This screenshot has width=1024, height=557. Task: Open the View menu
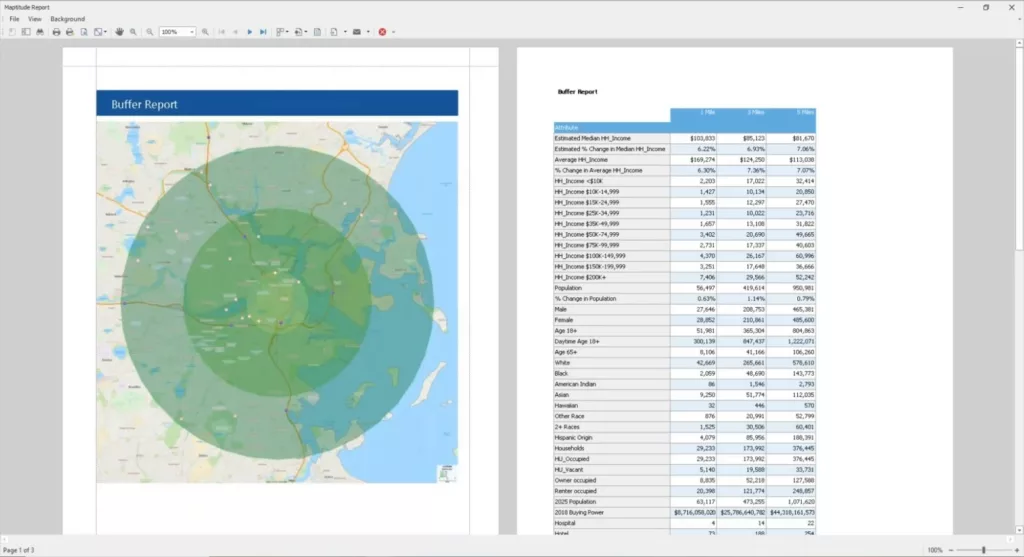(x=35, y=19)
